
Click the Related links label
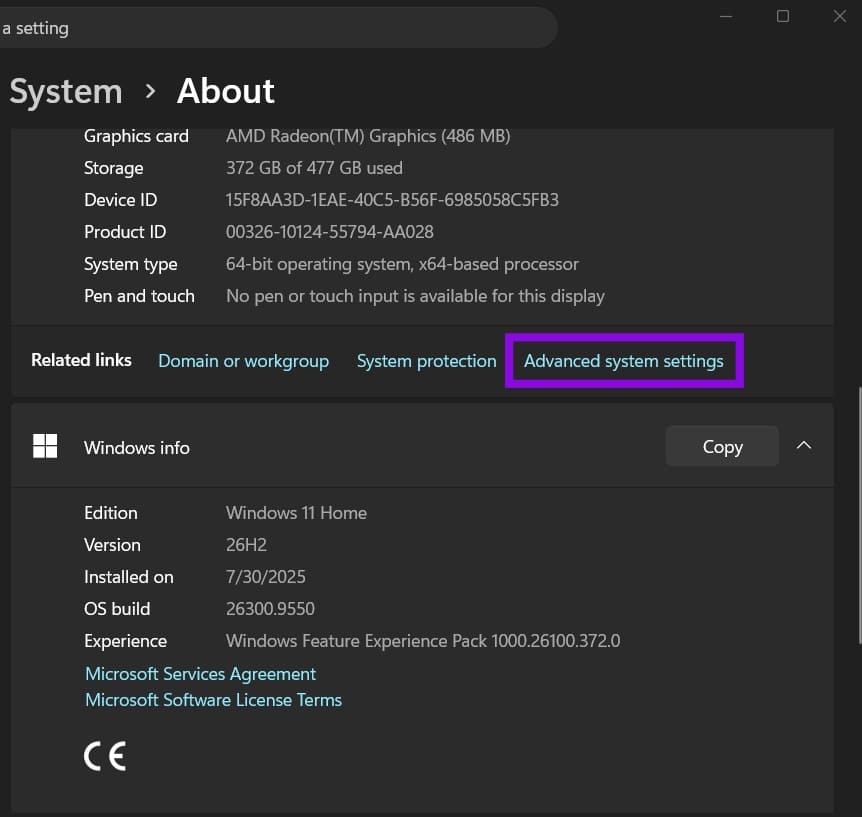(x=81, y=360)
